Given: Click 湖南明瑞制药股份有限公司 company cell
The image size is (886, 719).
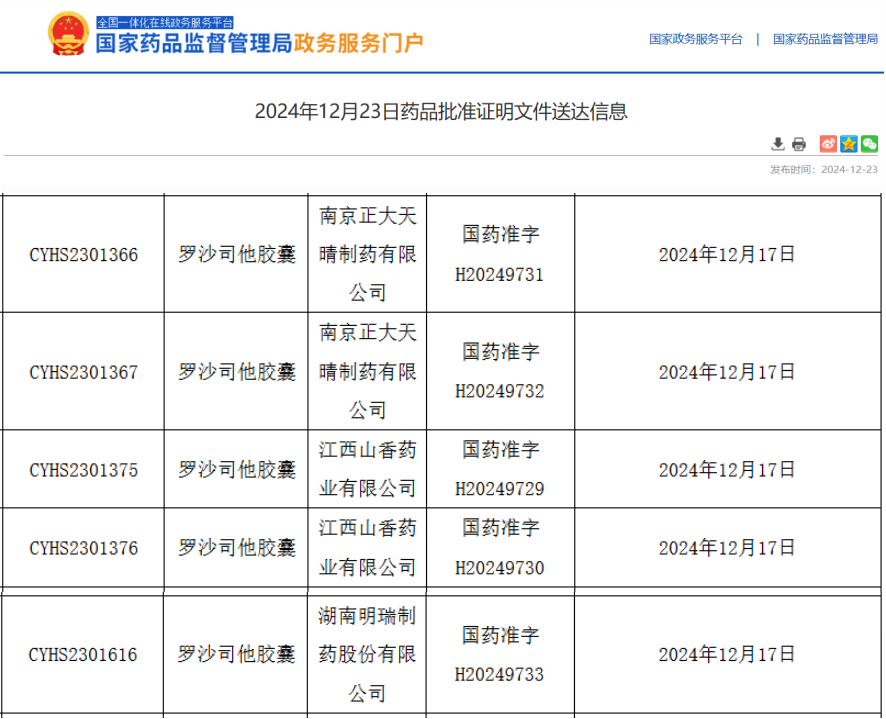Looking at the screenshot, I should 367,655.
